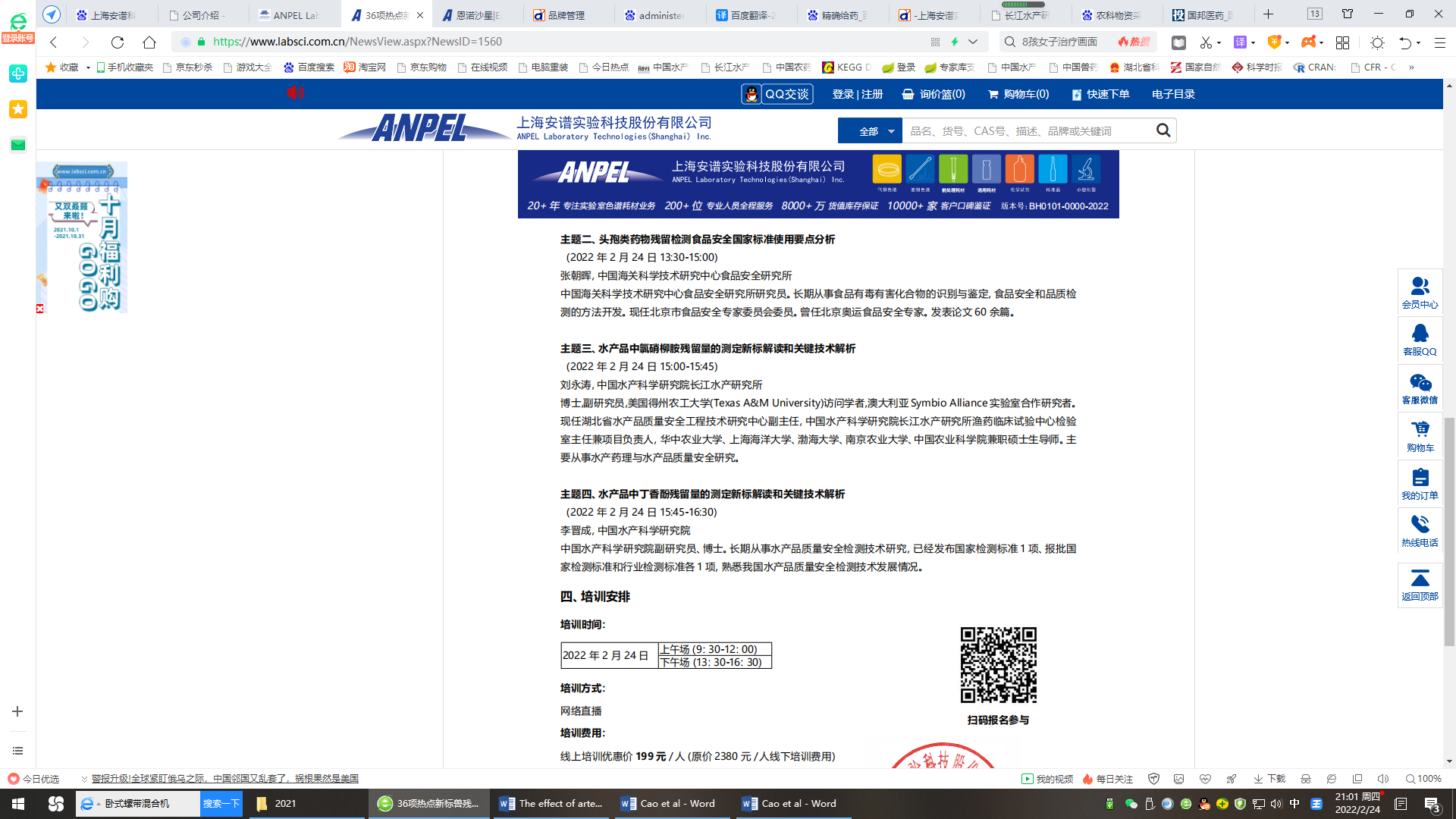Open 购物车 in right sidebar
The image size is (1456, 819).
[1420, 436]
